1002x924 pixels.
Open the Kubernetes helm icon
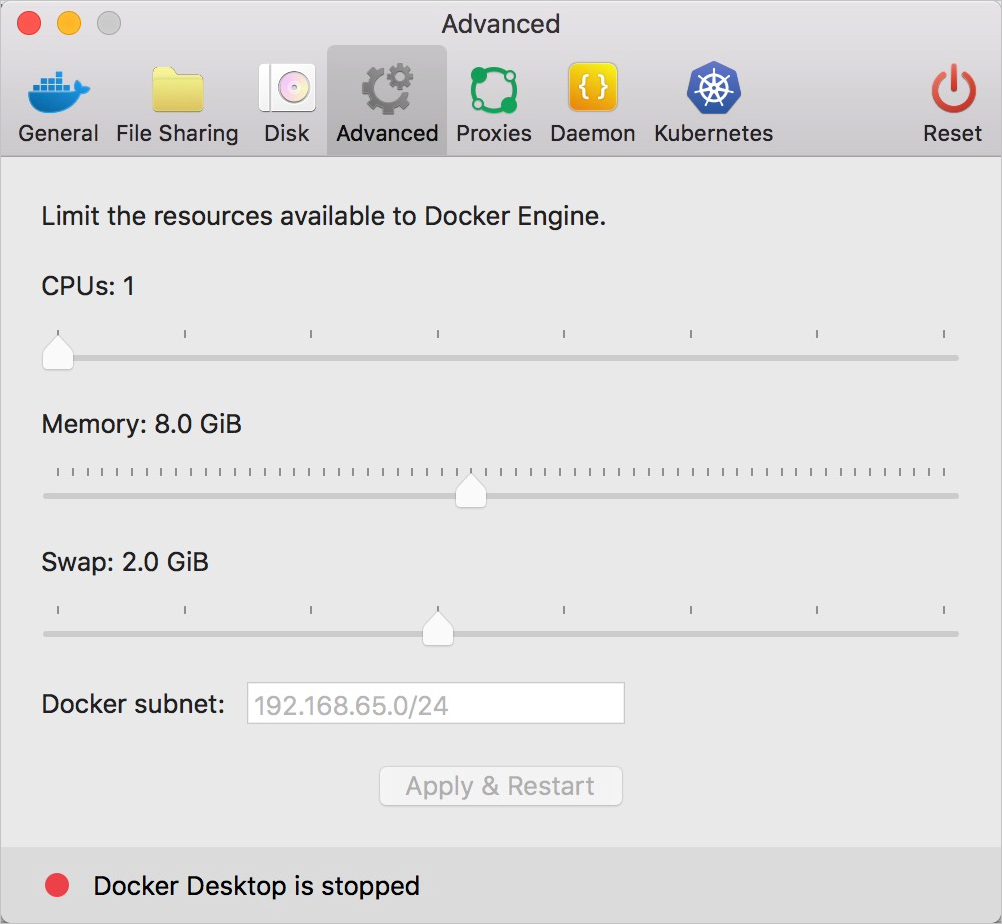coord(714,88)
